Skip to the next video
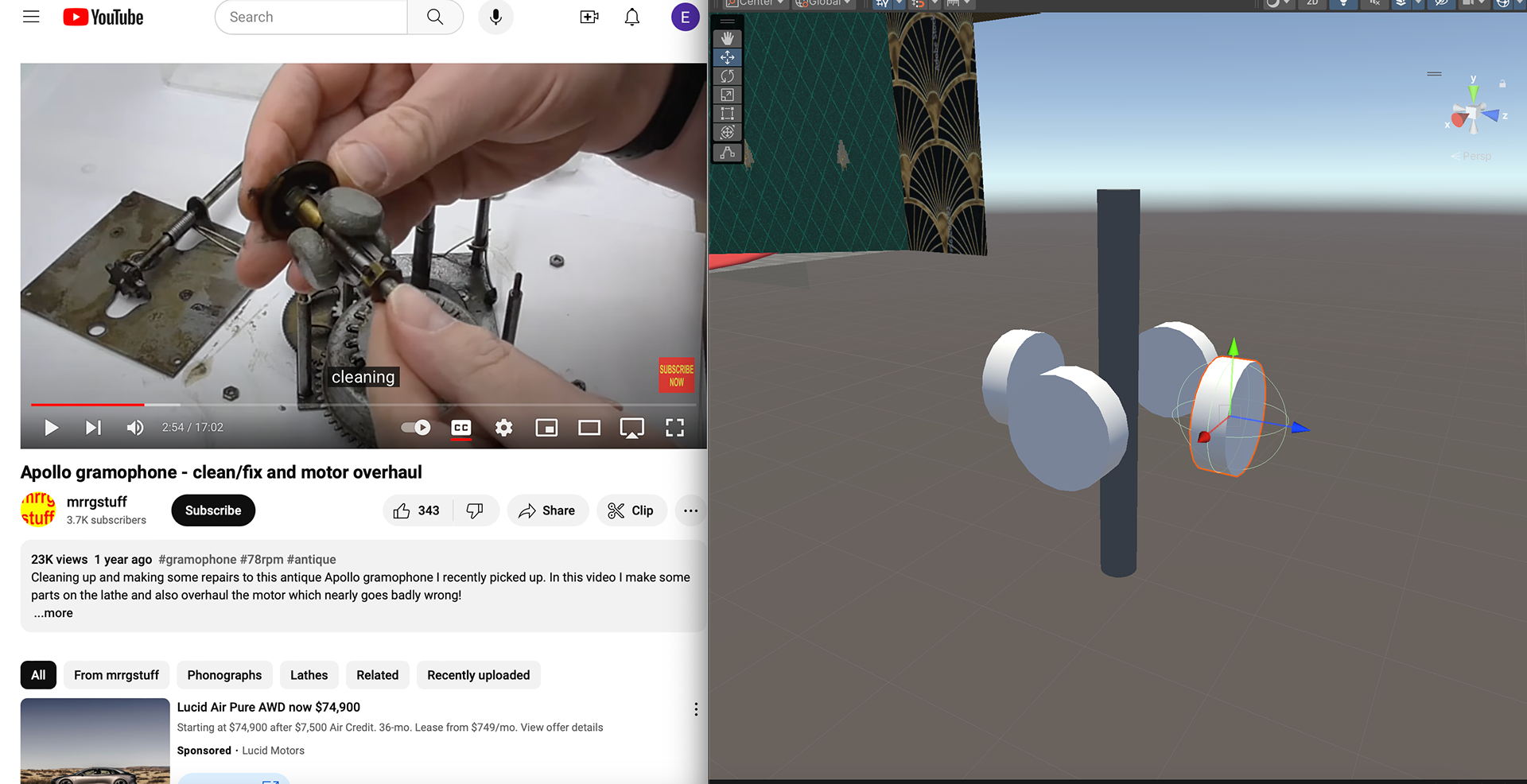This screenshot has width=1527, height=784. pos(93,428)
